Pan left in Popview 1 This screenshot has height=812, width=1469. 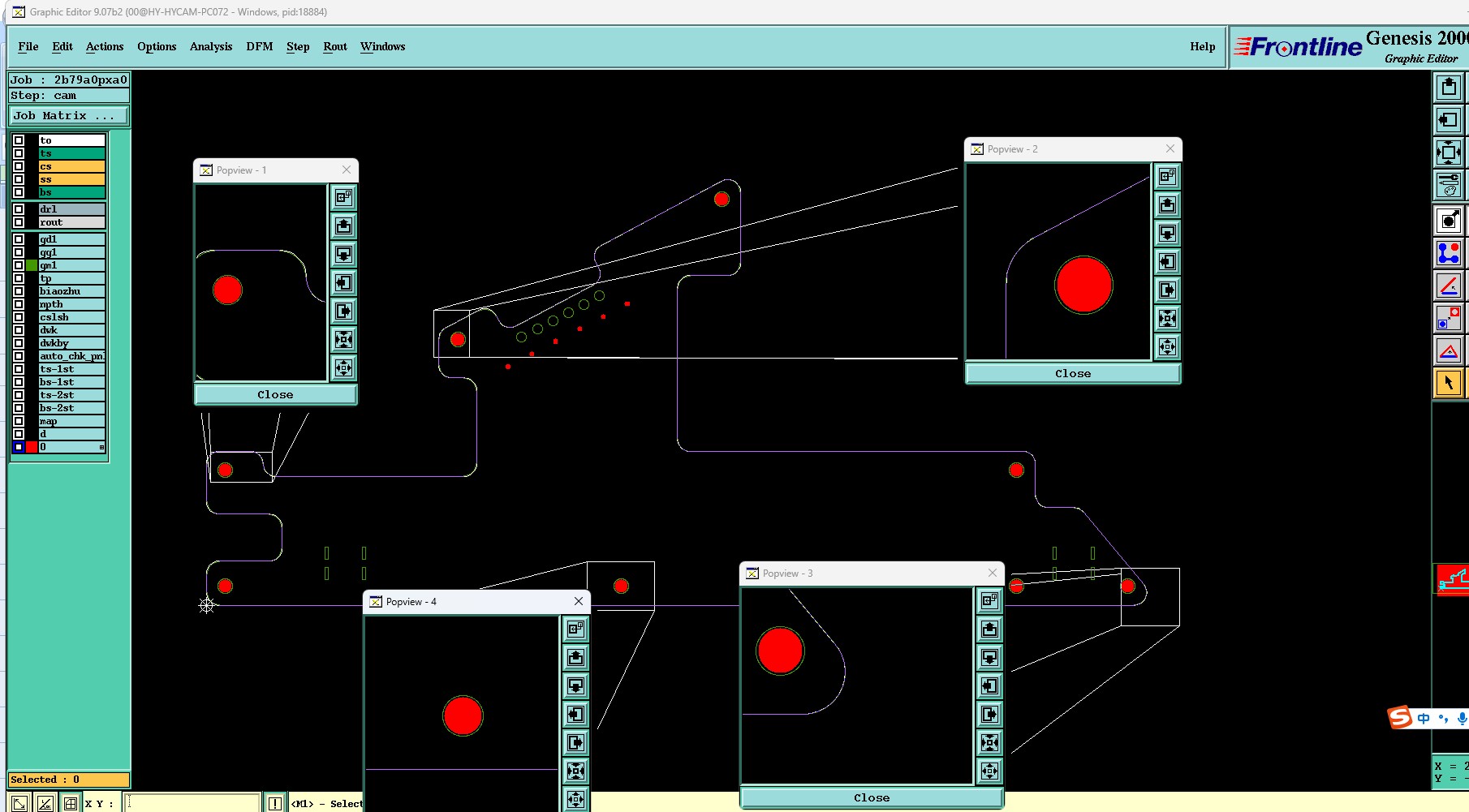tap(344, 282)
